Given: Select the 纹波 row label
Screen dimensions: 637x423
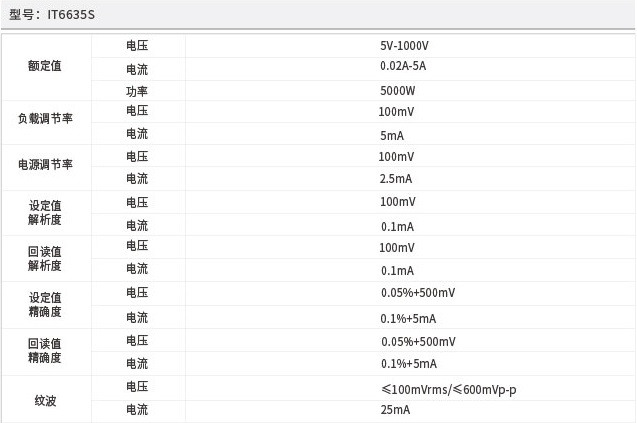Looking at the screenshot, I should pyautogui.click(x=45, y=399).
